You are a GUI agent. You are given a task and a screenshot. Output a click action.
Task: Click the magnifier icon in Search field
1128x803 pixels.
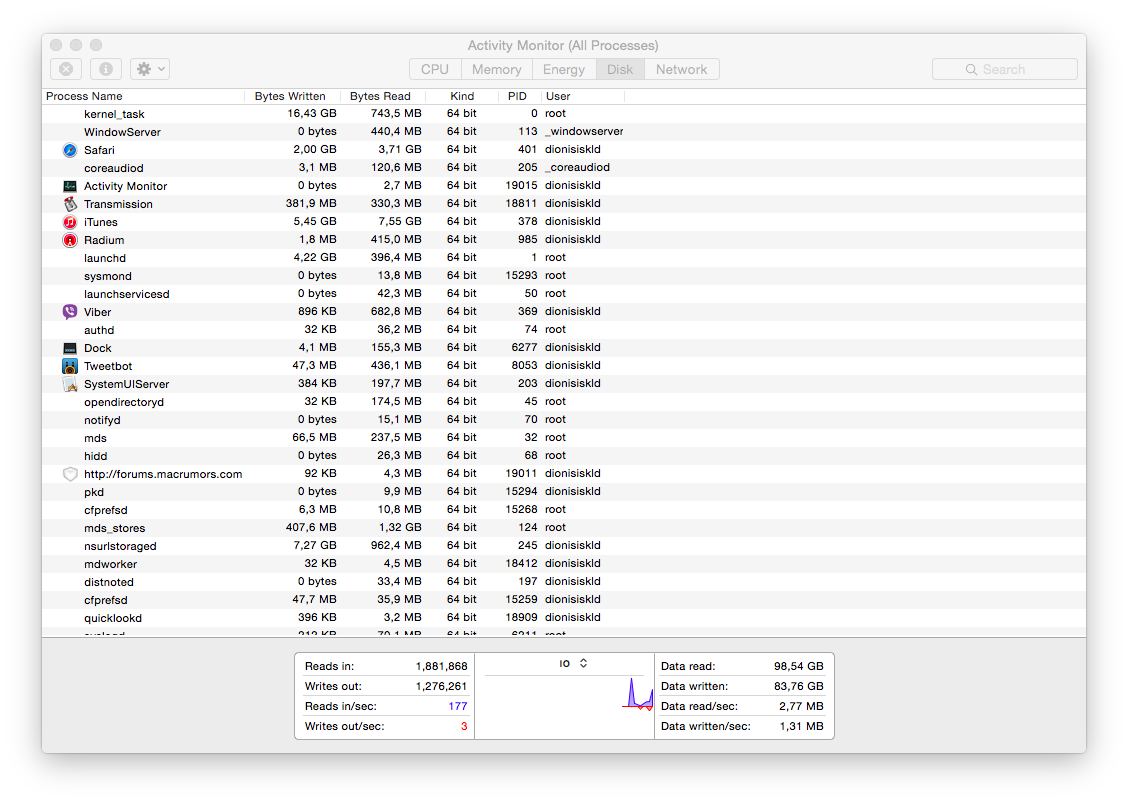971,69
